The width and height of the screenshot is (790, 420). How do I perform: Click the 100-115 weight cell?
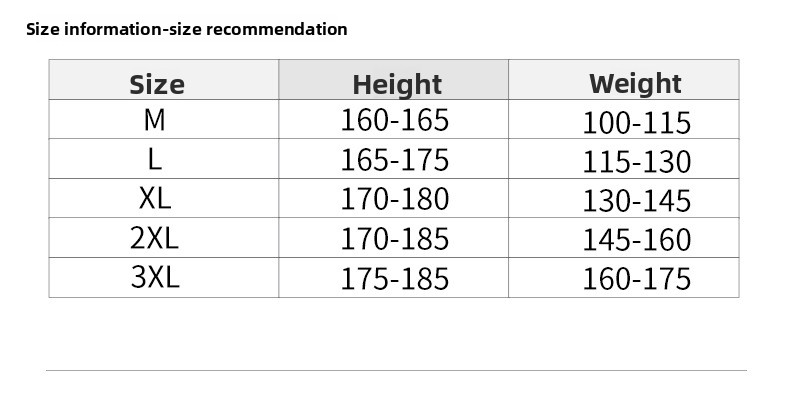[x=636, y=123]
